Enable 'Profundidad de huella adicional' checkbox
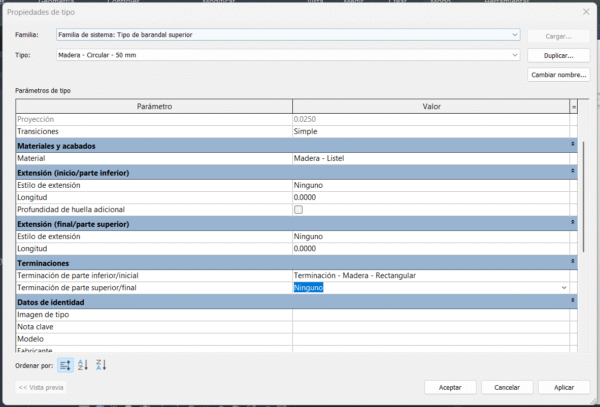The width and height of the screenshot is (600, 407). pyautogui.click(x=298, y=210)
